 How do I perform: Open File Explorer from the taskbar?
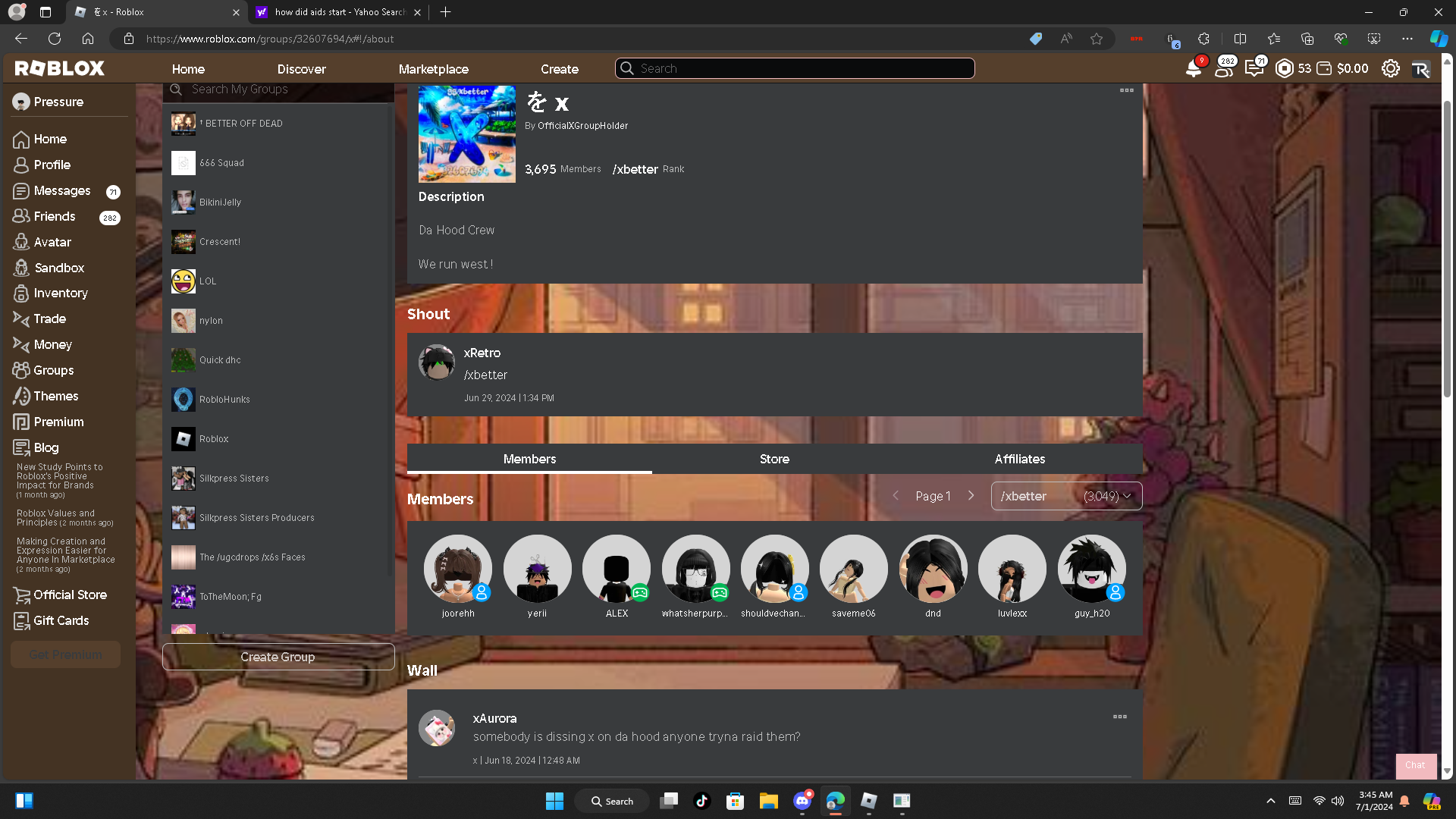[769, 801]
